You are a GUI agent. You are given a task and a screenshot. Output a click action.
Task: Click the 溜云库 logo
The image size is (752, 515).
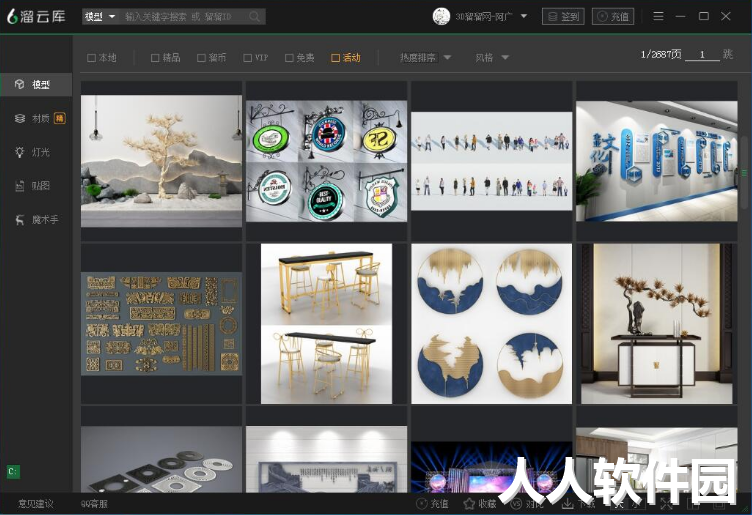coord(36,16)
